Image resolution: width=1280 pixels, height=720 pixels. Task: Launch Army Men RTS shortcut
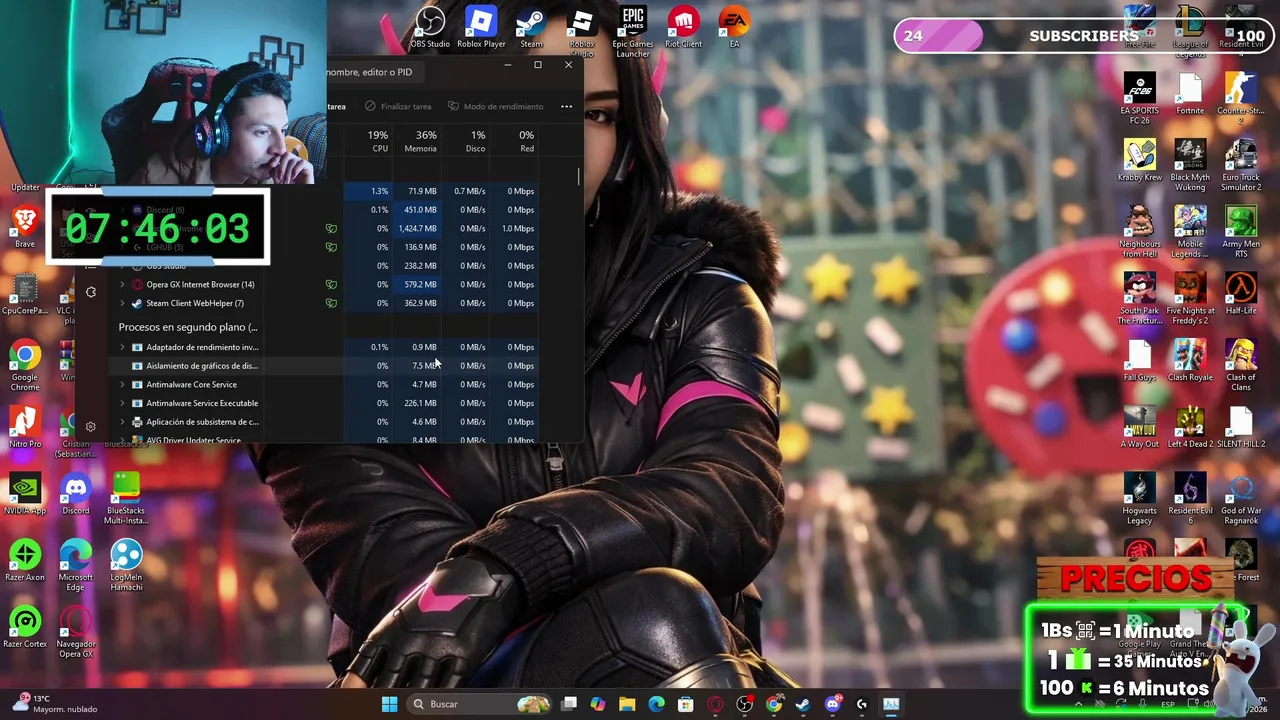click(x=1241, y=233)
